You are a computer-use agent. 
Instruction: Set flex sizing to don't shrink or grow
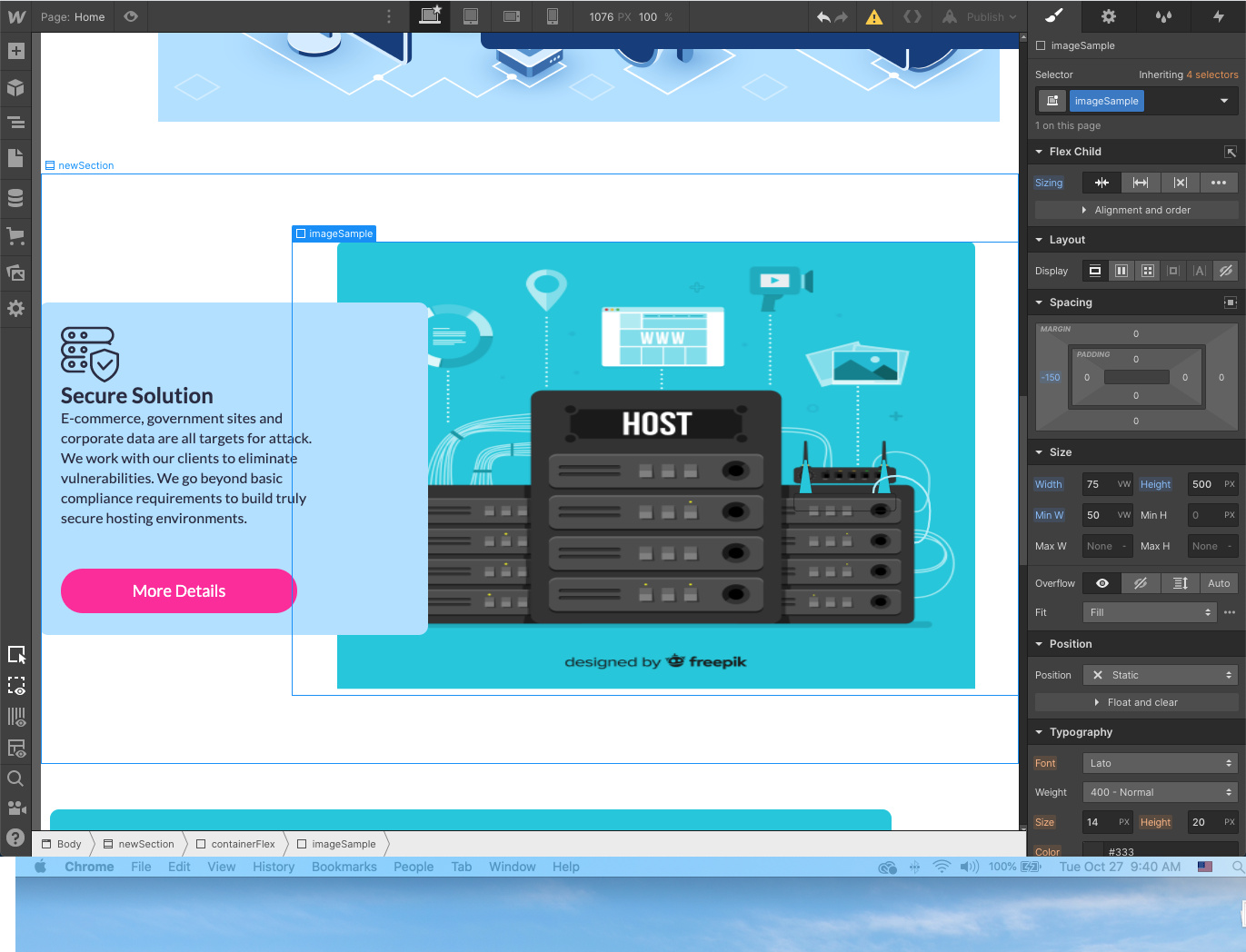point(1180,183)
